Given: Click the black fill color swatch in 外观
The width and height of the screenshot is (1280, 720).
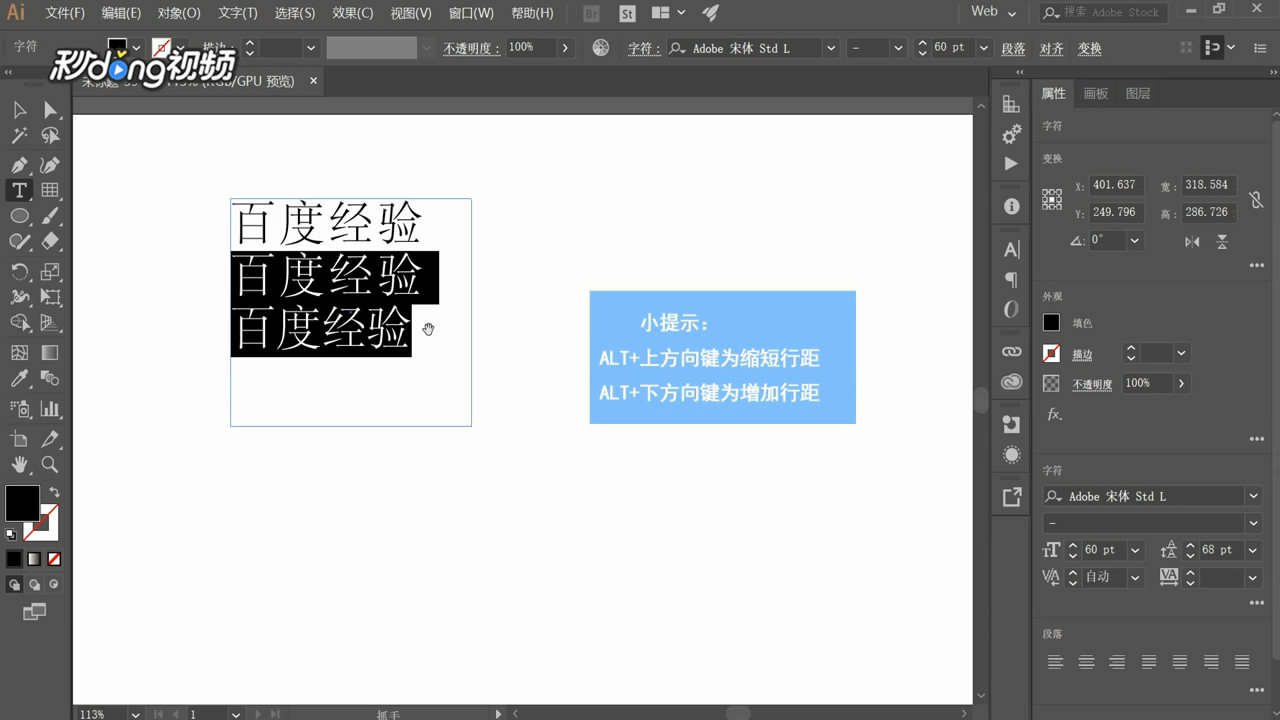Looking at the screenshot, I should click(1052, 321).
